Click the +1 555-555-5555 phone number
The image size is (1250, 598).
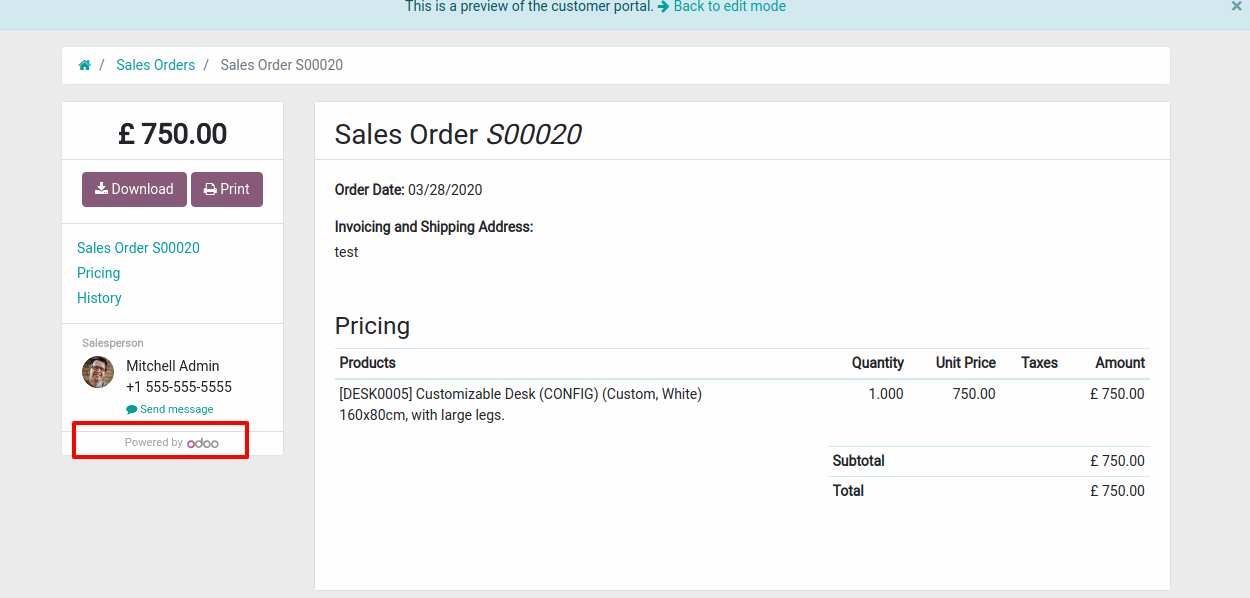coord(179,387)
